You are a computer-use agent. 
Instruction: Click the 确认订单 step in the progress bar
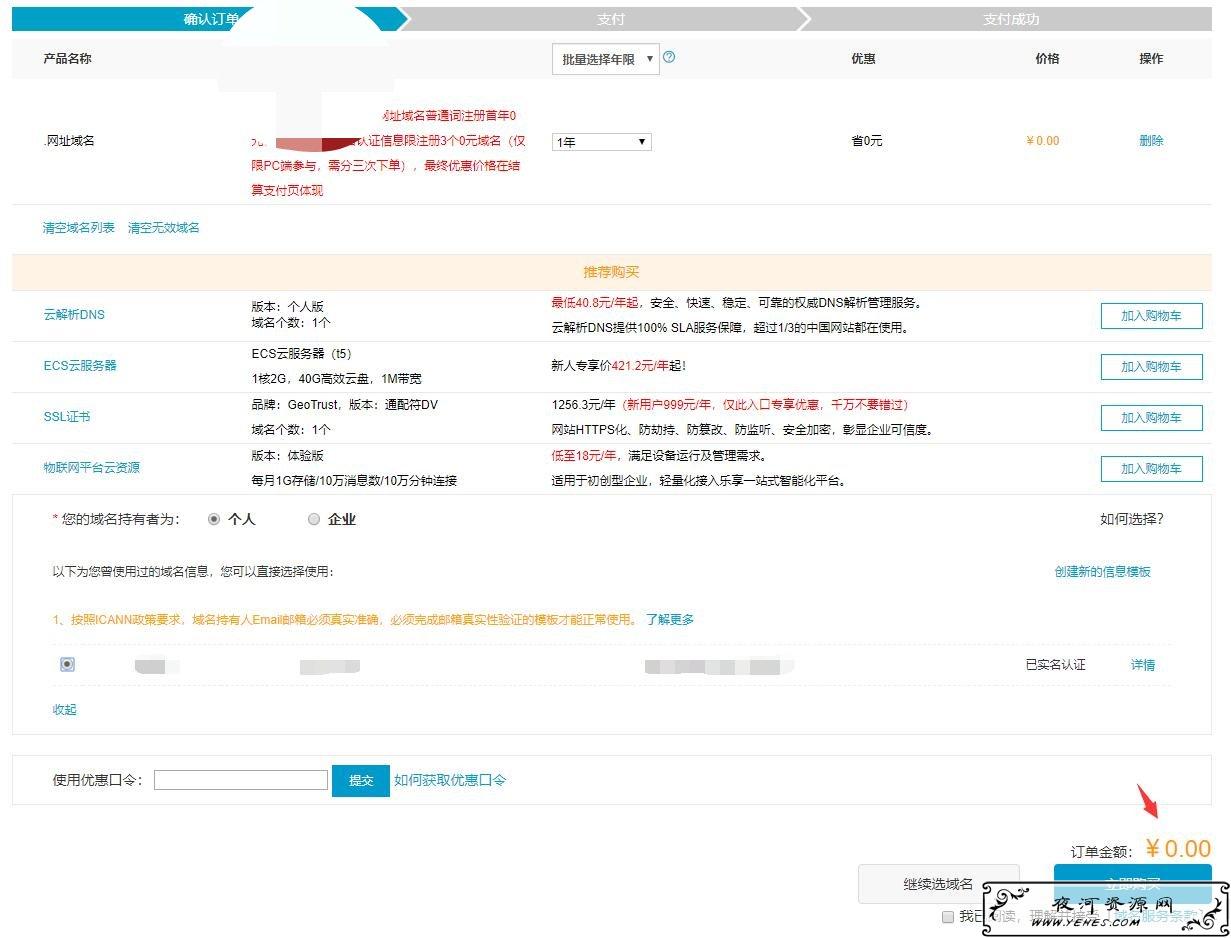pyautogui.click(x=211, y=19)
